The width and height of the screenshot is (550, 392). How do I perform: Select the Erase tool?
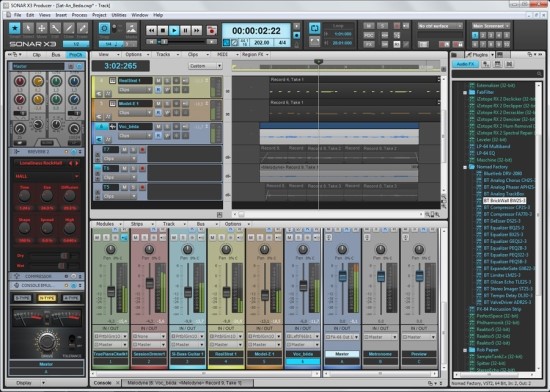coord(82,28)
